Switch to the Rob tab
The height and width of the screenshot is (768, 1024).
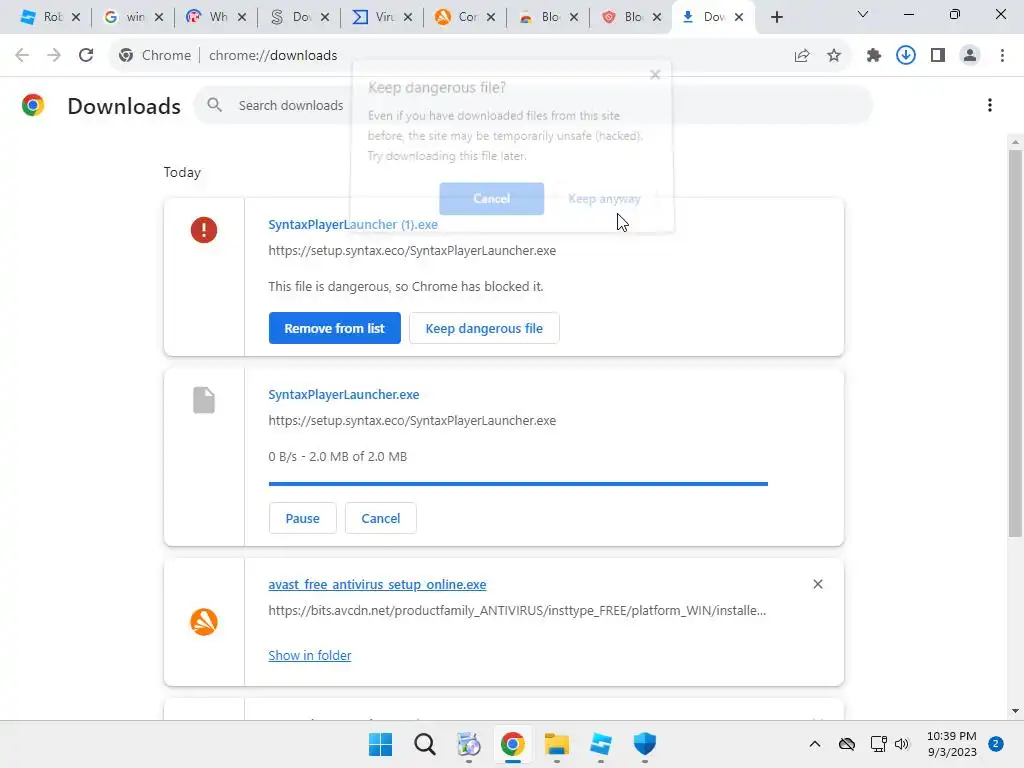coord(49,17)
